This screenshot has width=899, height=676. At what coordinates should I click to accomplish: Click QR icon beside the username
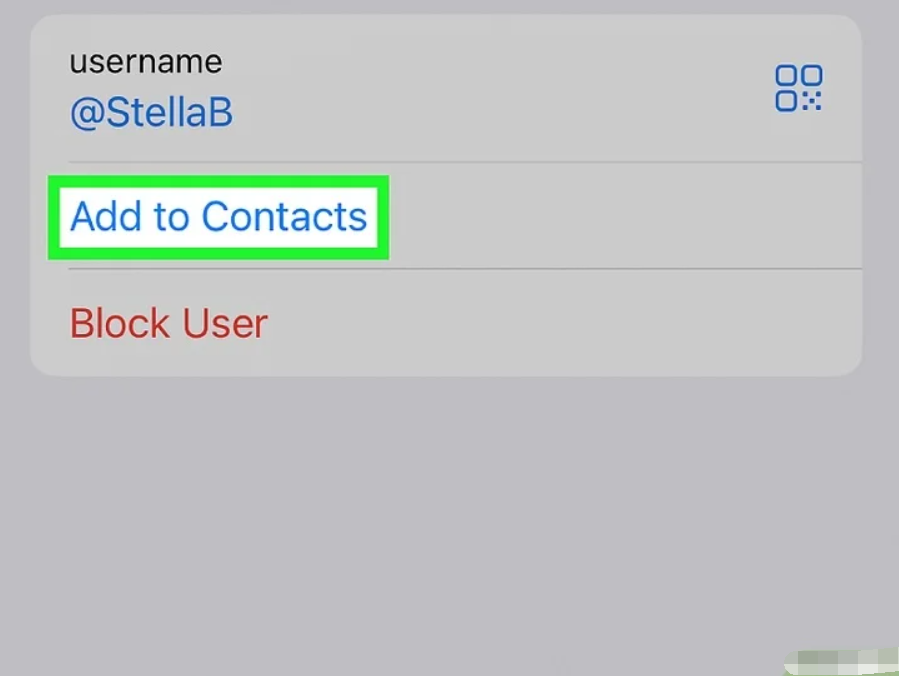coord(798,88)
